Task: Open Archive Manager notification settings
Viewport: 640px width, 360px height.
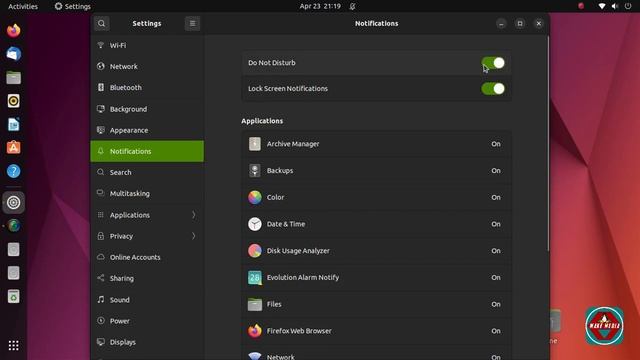Action: [x=376, y=144]
